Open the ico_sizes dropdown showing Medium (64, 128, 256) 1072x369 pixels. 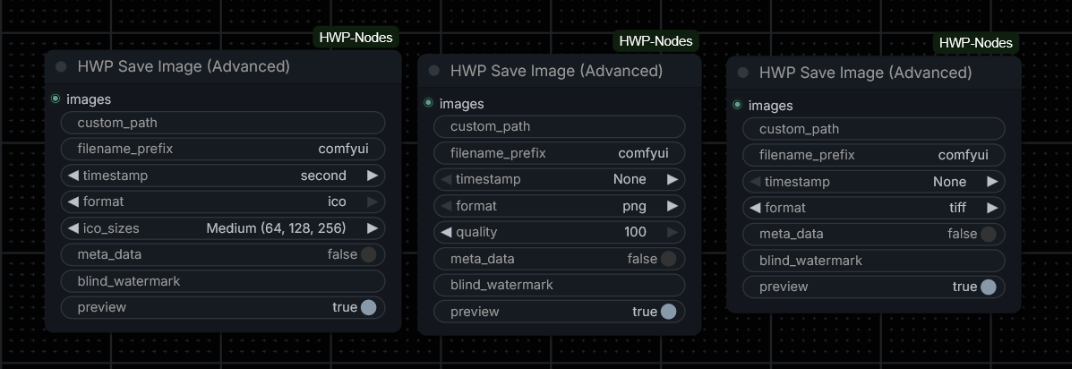[223, 228]
